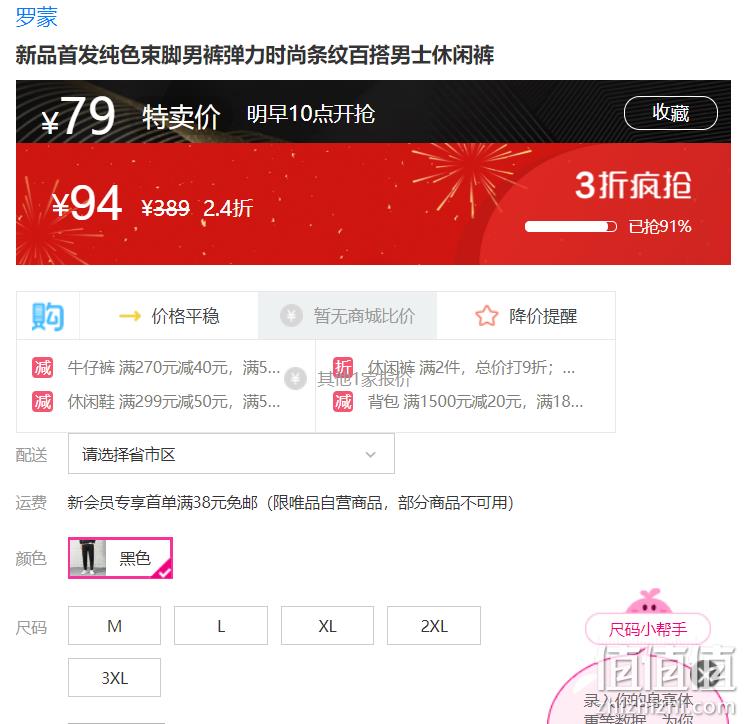This screenshot has width=745, height=724.
Task: Open the 价格平稳 price history tab
Action: [x=169, y=316]
